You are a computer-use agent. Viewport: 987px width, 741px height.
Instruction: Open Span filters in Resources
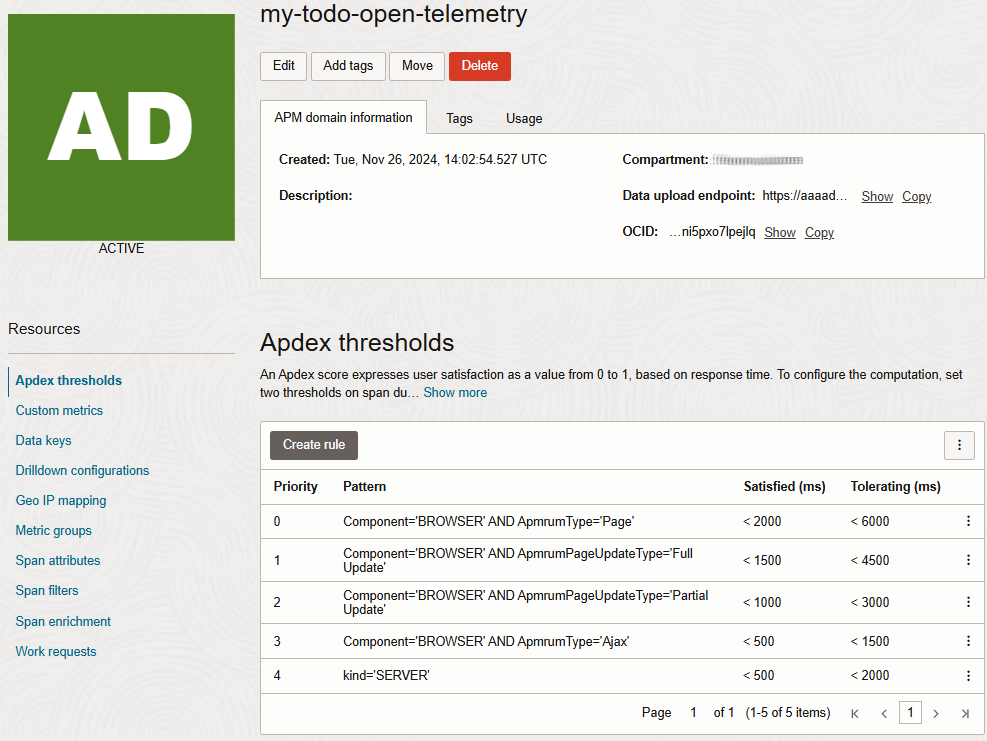coord(47,590)
